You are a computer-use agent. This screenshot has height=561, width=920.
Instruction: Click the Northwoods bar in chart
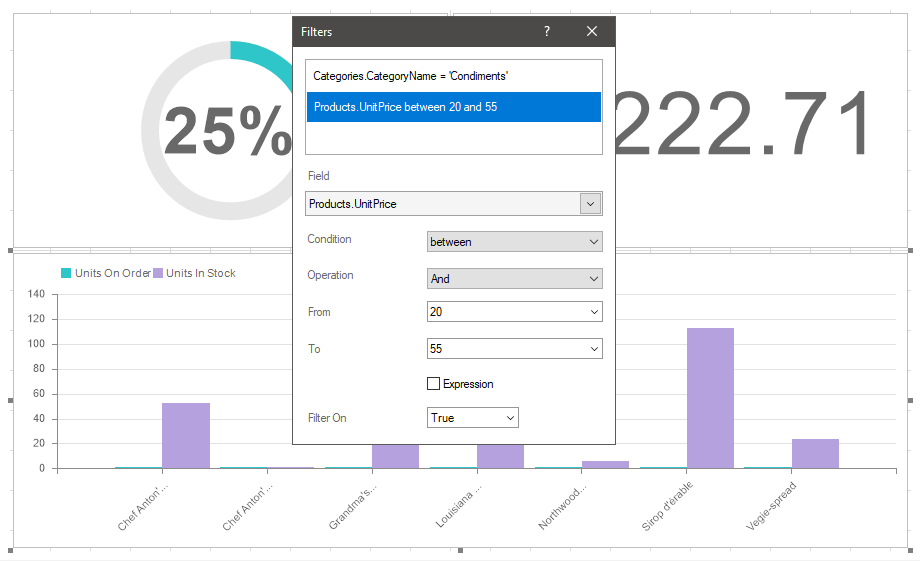coord(605,464)
